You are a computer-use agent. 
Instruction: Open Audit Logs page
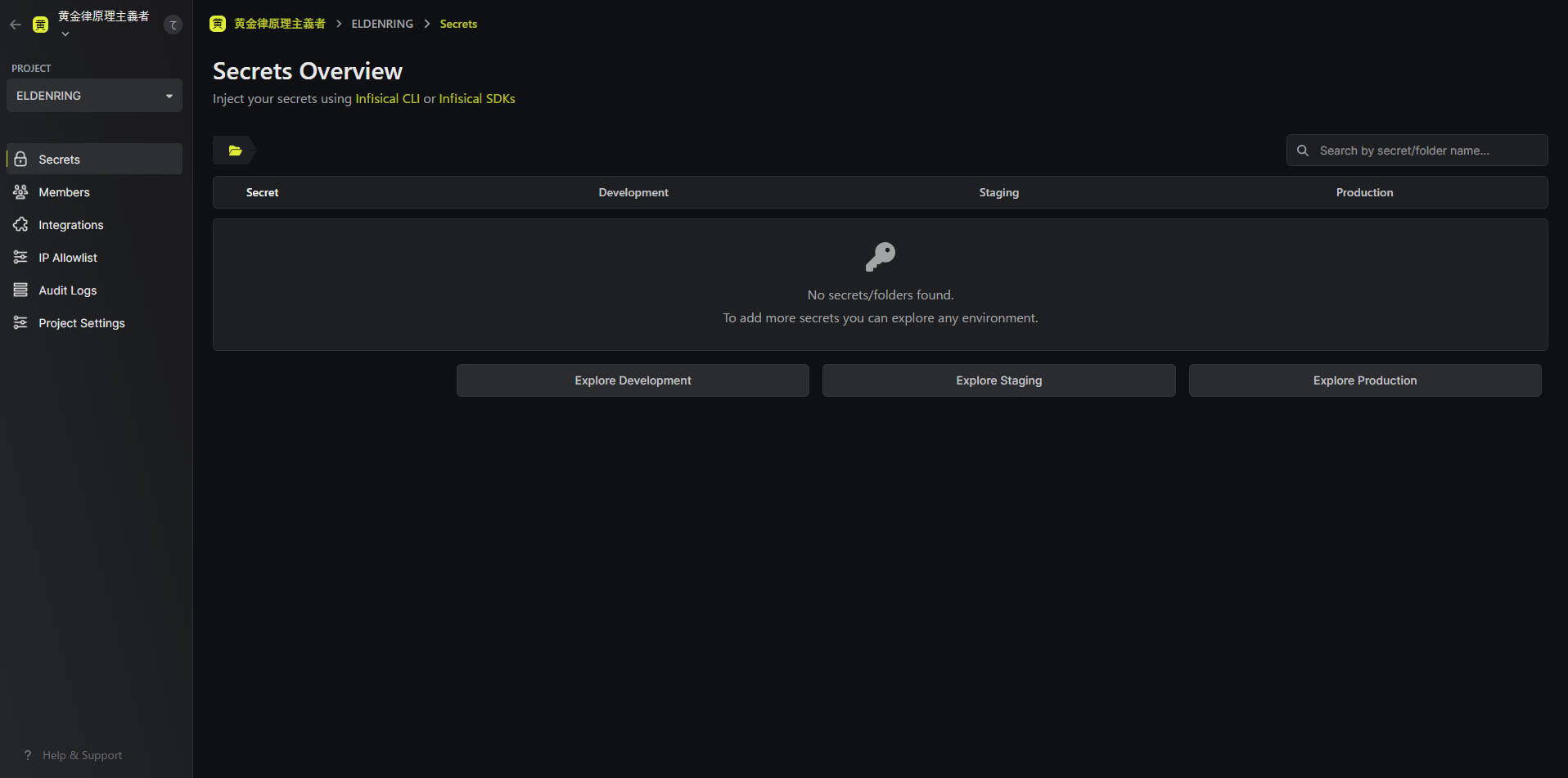point(94,290)
